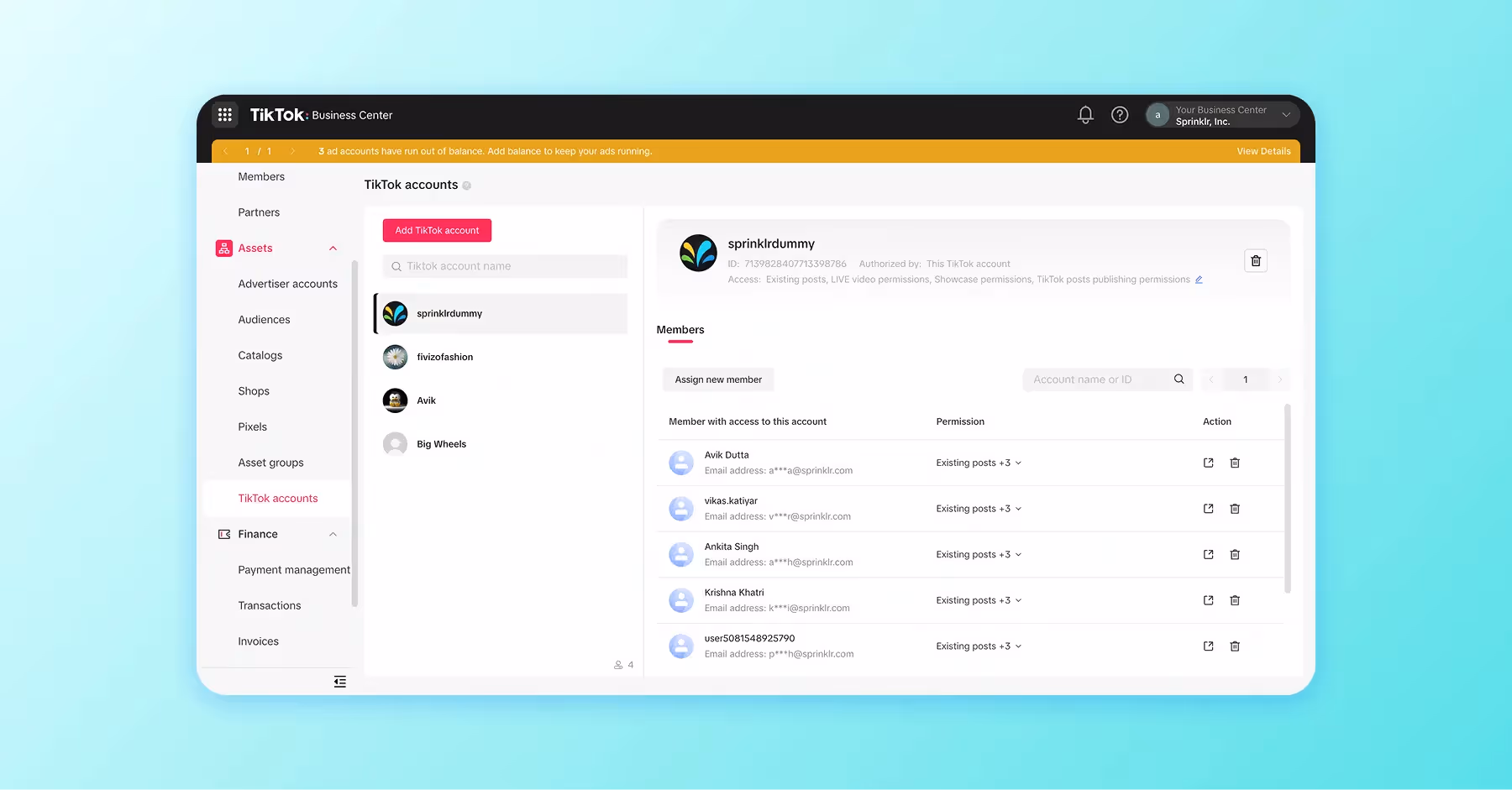
Task: Remove Ankita Singh with trash icon
Action: pyautogui.click(x=1235, y=555)
